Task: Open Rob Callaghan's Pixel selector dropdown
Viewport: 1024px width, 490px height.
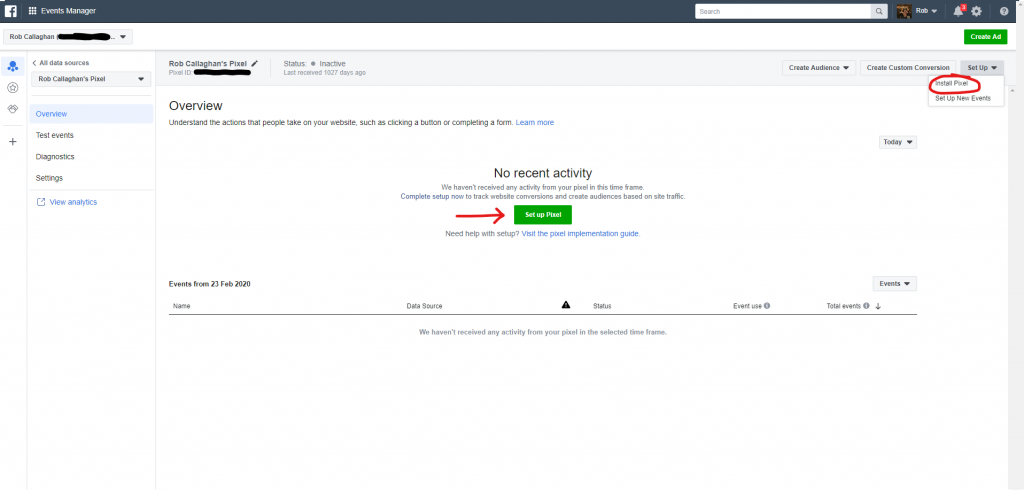Action: point(91,79)
